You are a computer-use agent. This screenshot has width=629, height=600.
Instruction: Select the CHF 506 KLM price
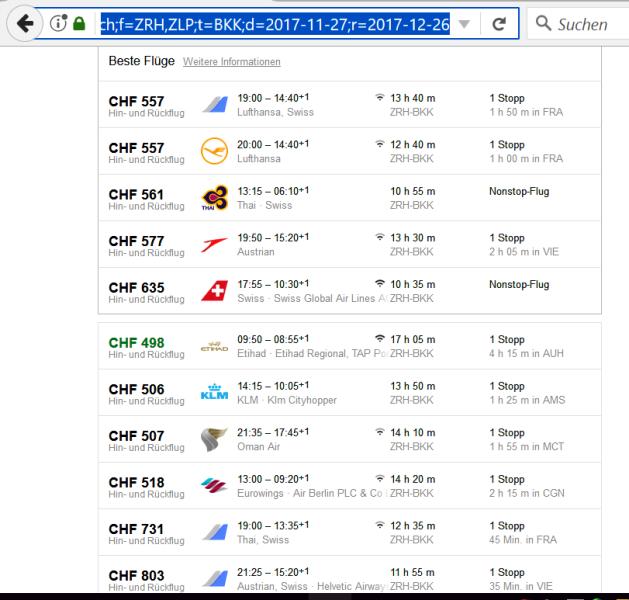tap(136, 389)
